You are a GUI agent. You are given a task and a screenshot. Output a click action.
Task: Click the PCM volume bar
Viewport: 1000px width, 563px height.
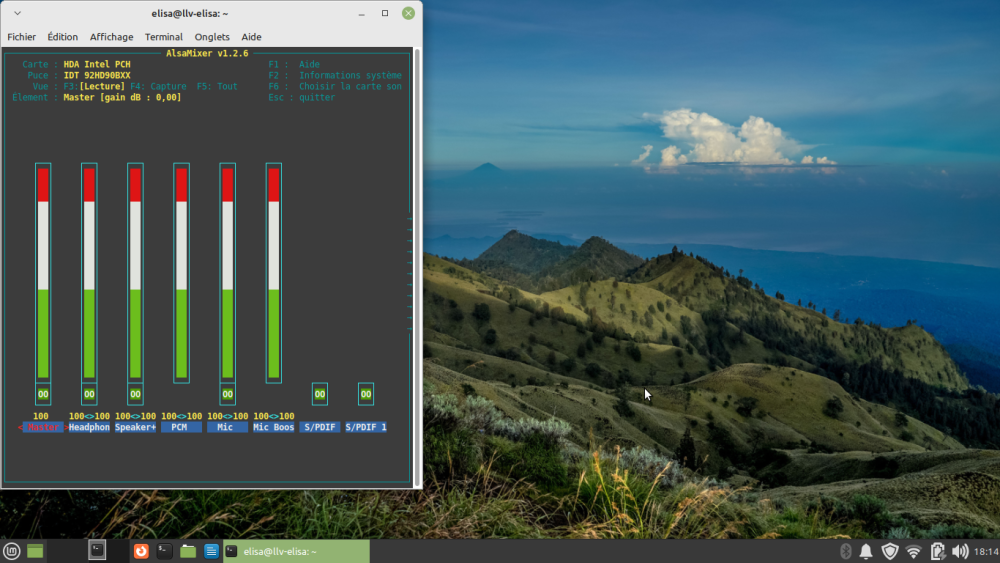pyautogui.click(x=181, y=272)
